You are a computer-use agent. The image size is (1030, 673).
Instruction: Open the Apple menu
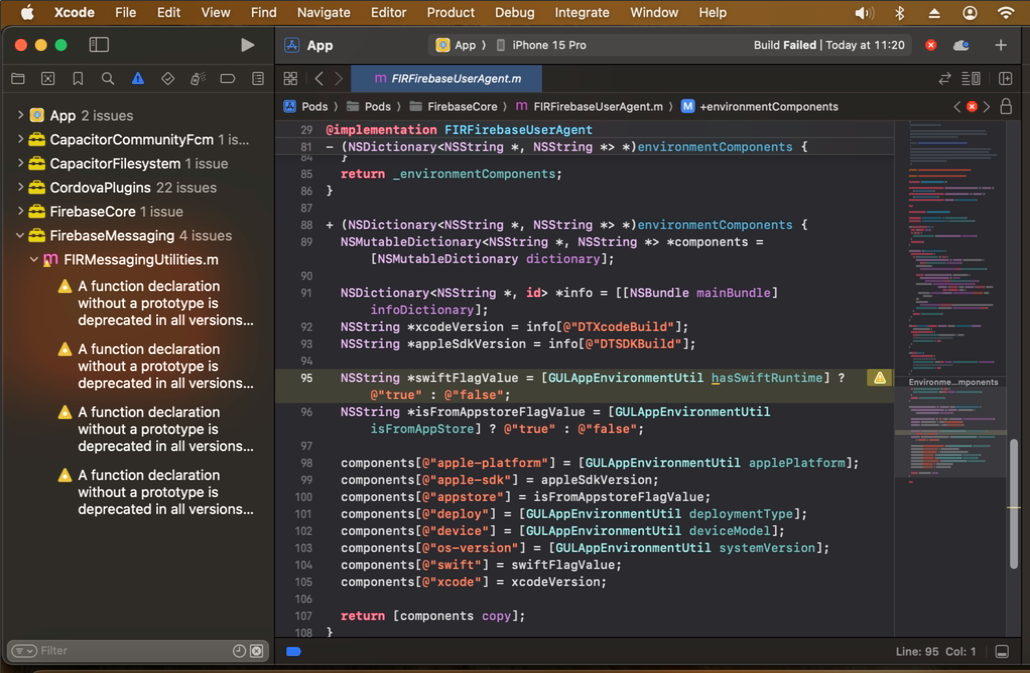pyautogui.click(x=27, y=12)
